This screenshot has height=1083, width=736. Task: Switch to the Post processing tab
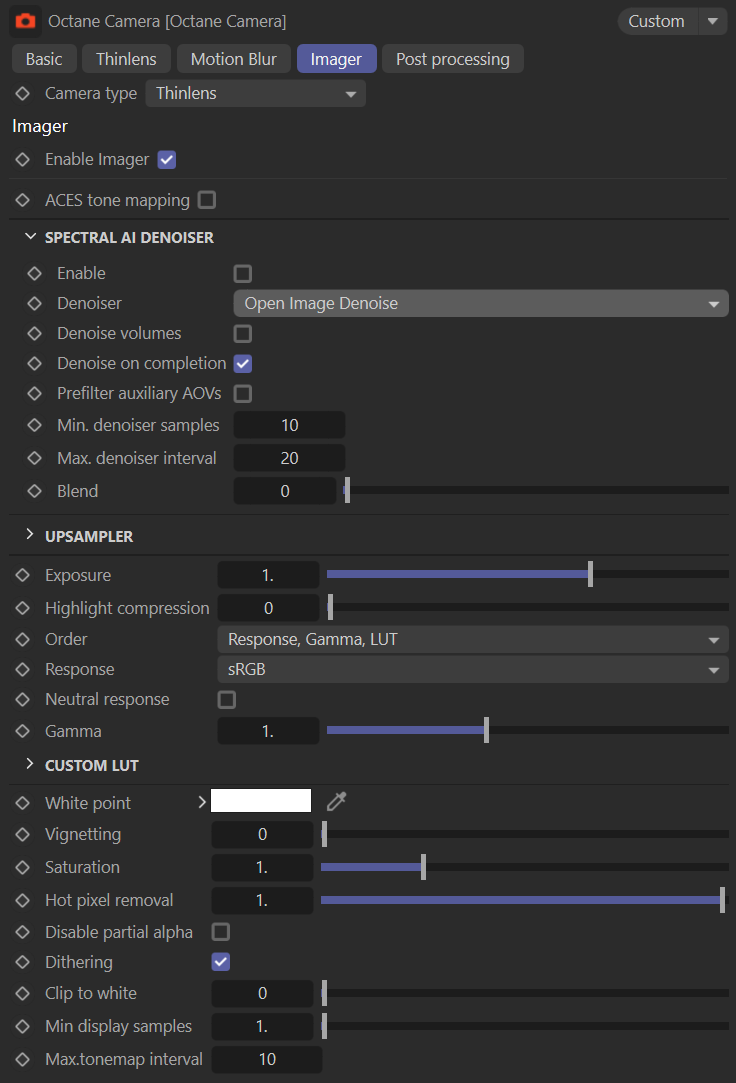click(x=452, y=59)
